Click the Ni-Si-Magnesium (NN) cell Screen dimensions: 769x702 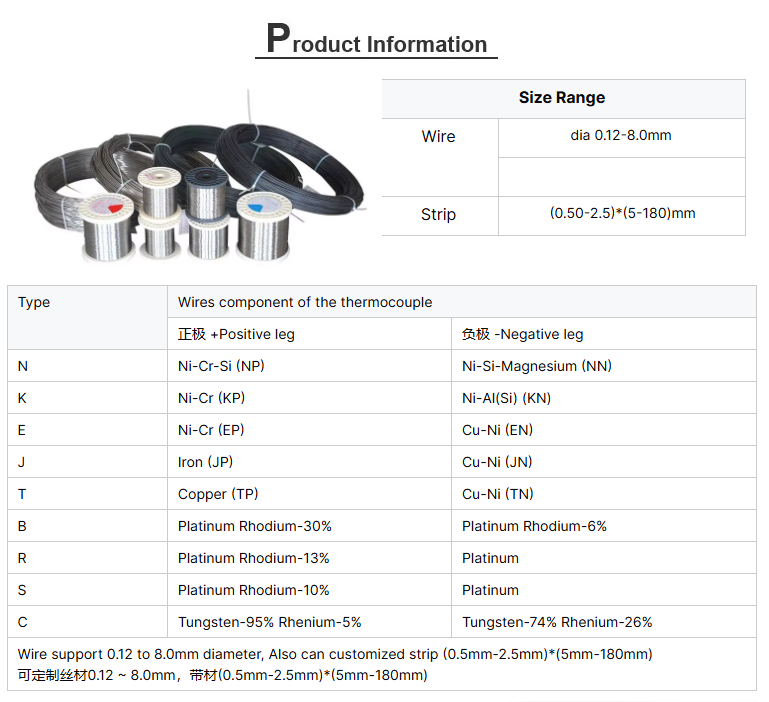click(x=537, y=366)
